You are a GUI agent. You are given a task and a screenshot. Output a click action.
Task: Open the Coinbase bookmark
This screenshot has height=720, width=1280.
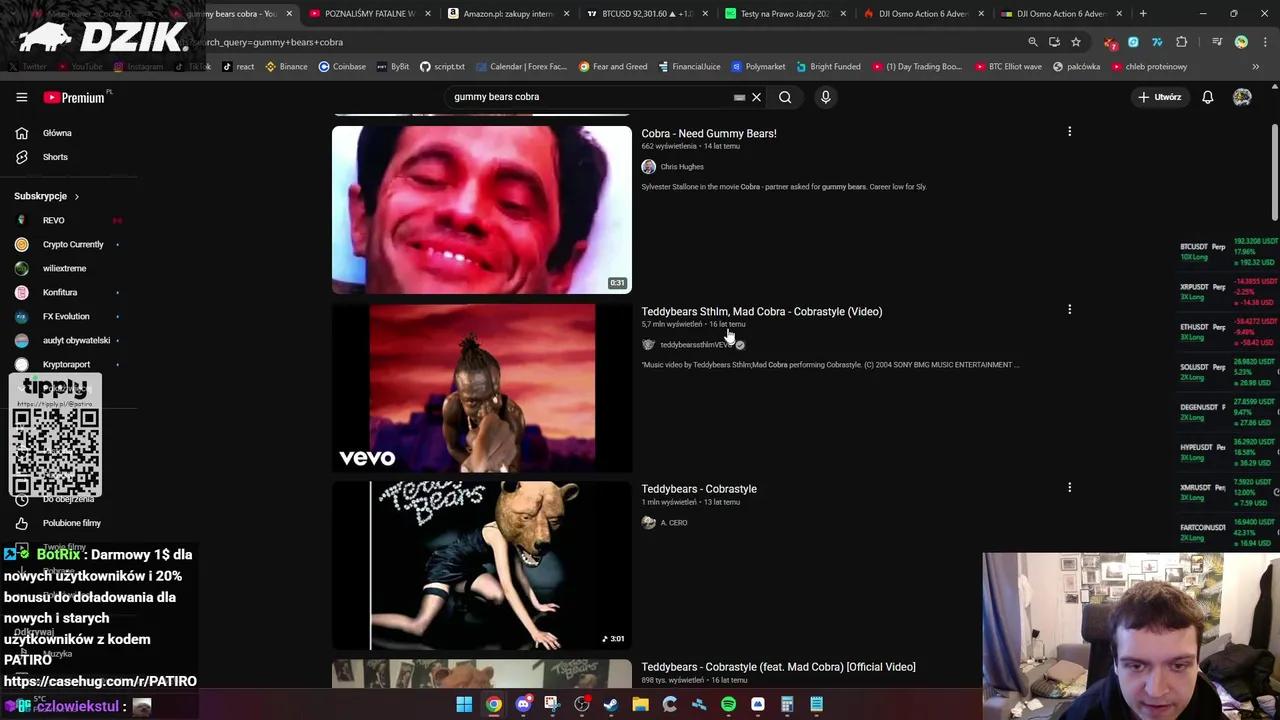(342, 67)
